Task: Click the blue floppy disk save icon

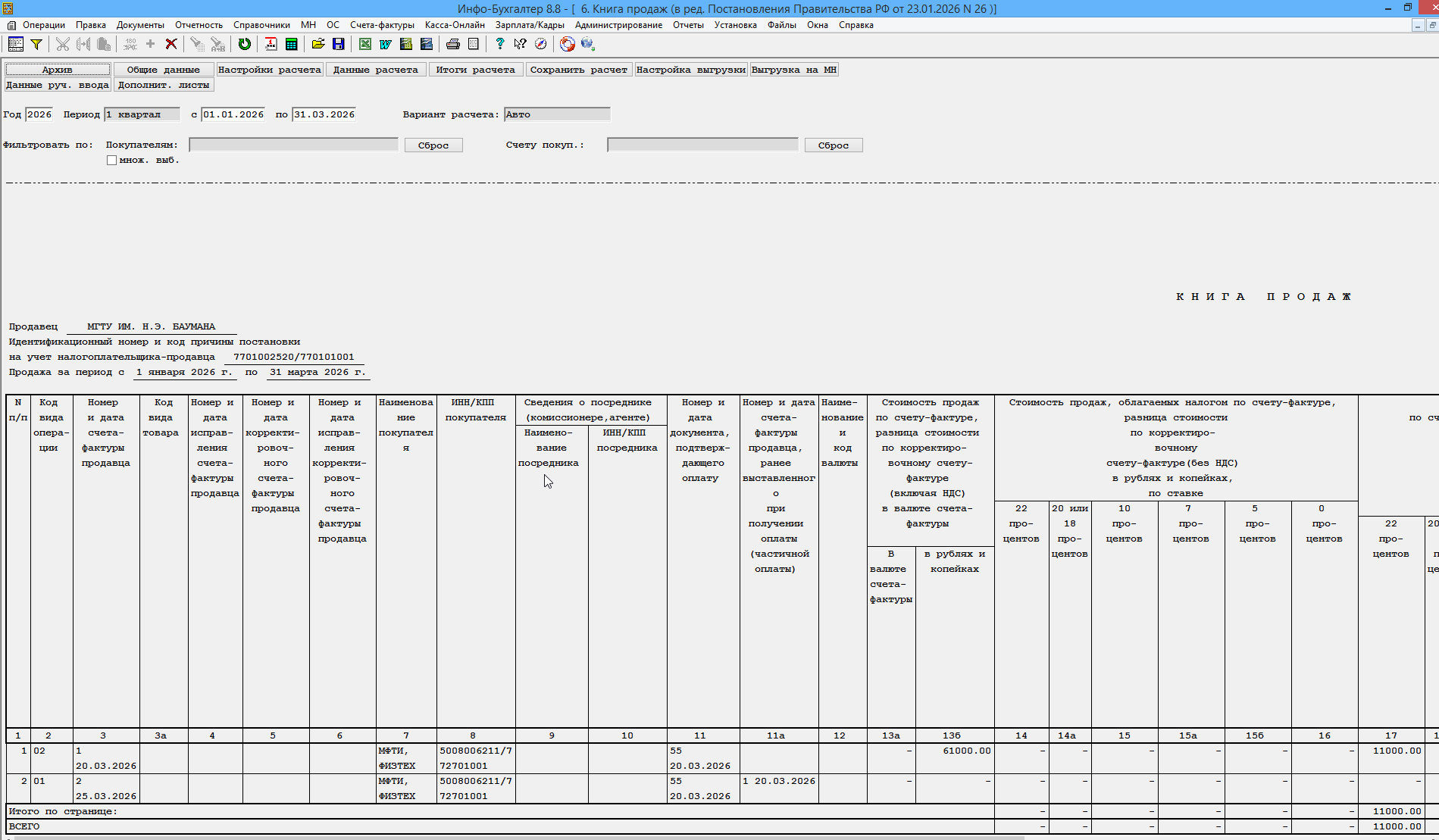Action: [338, 44]
